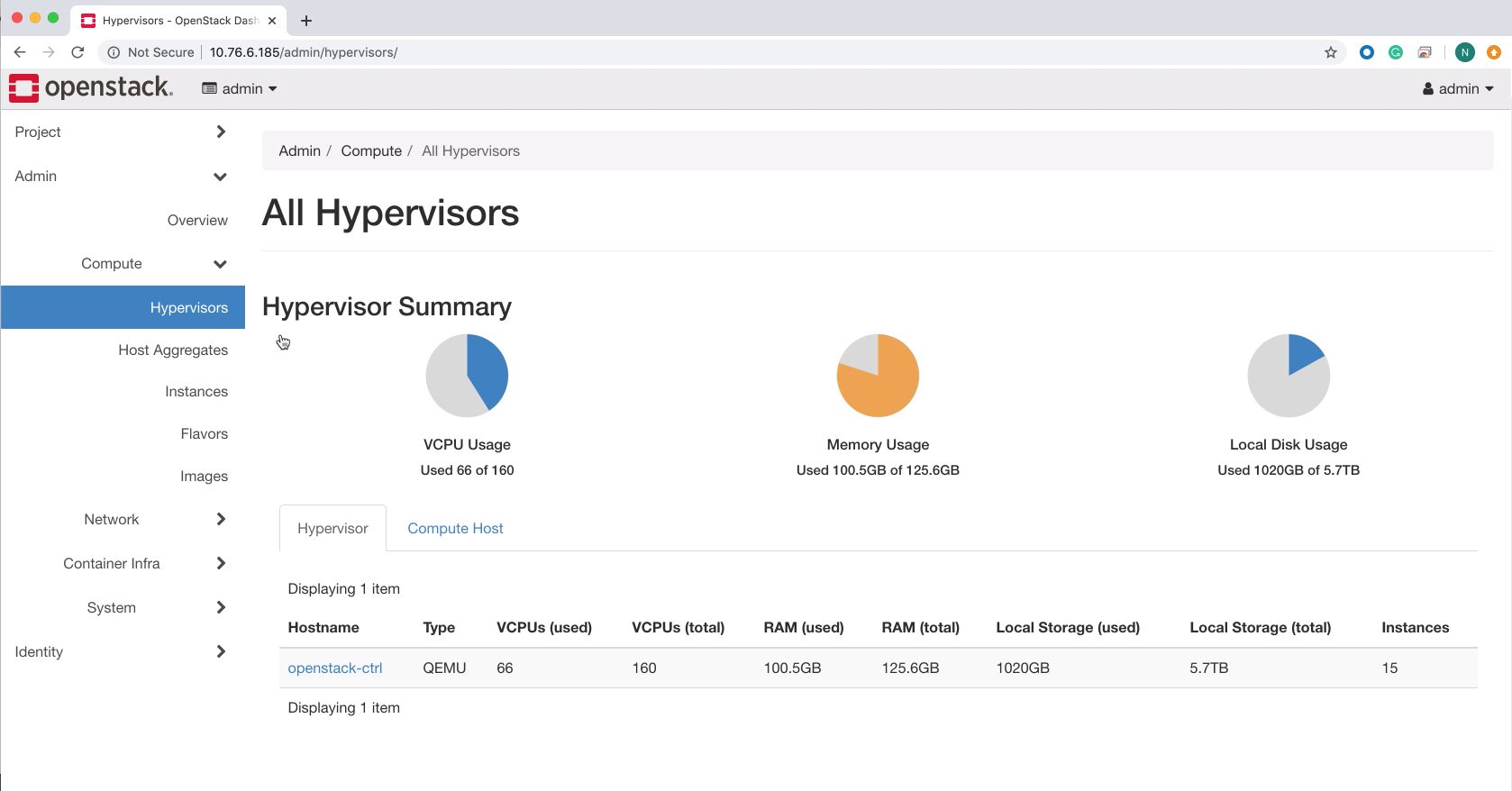Click the VCPUs (used) column header
The height and width of the screenshot is (791, 1512).
(544, 627)
